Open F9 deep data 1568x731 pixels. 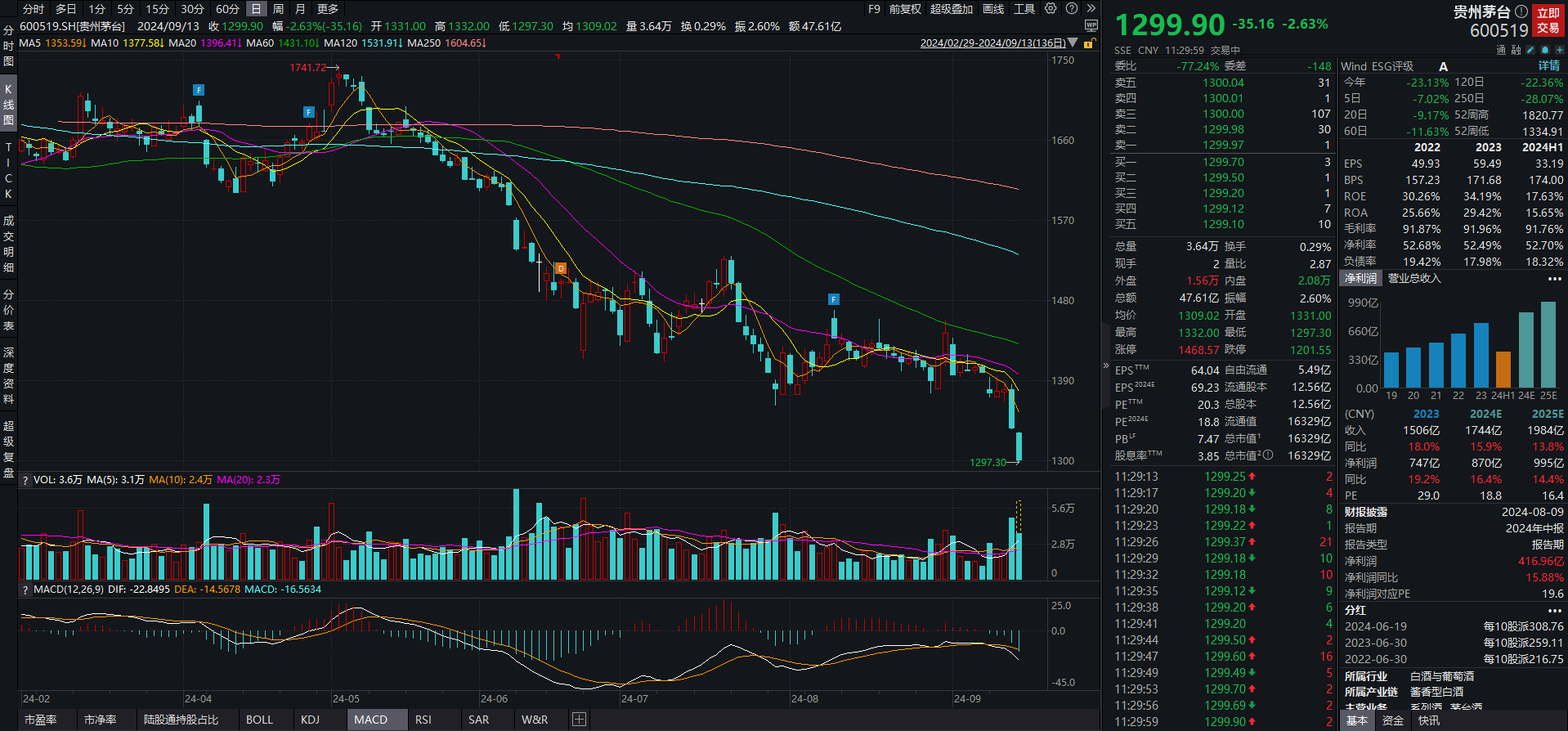[x=874, y=9]
